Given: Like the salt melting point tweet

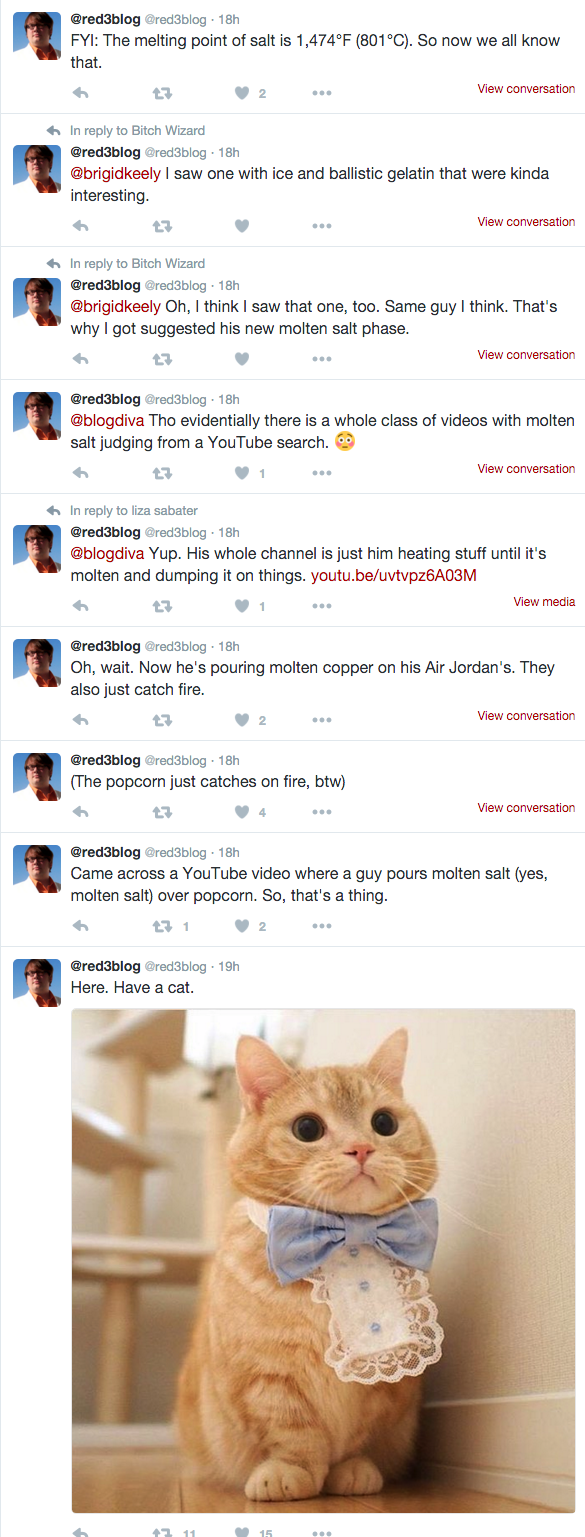Looking at the screenshot, I should pos(241,93).
